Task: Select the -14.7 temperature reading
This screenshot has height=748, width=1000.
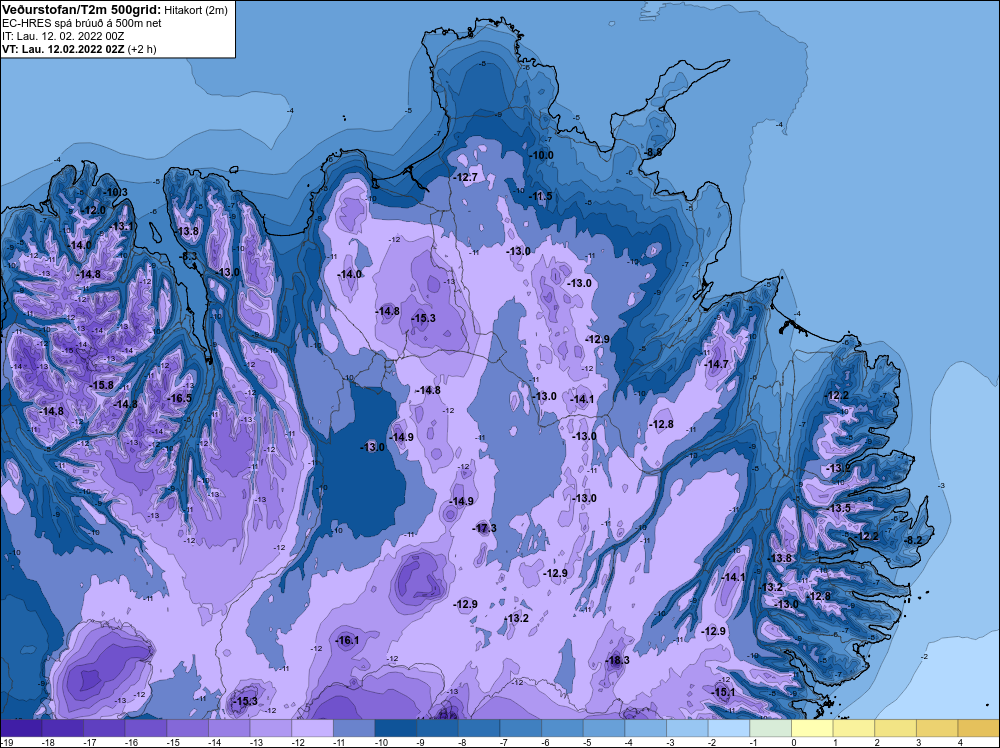Action: 716,364
